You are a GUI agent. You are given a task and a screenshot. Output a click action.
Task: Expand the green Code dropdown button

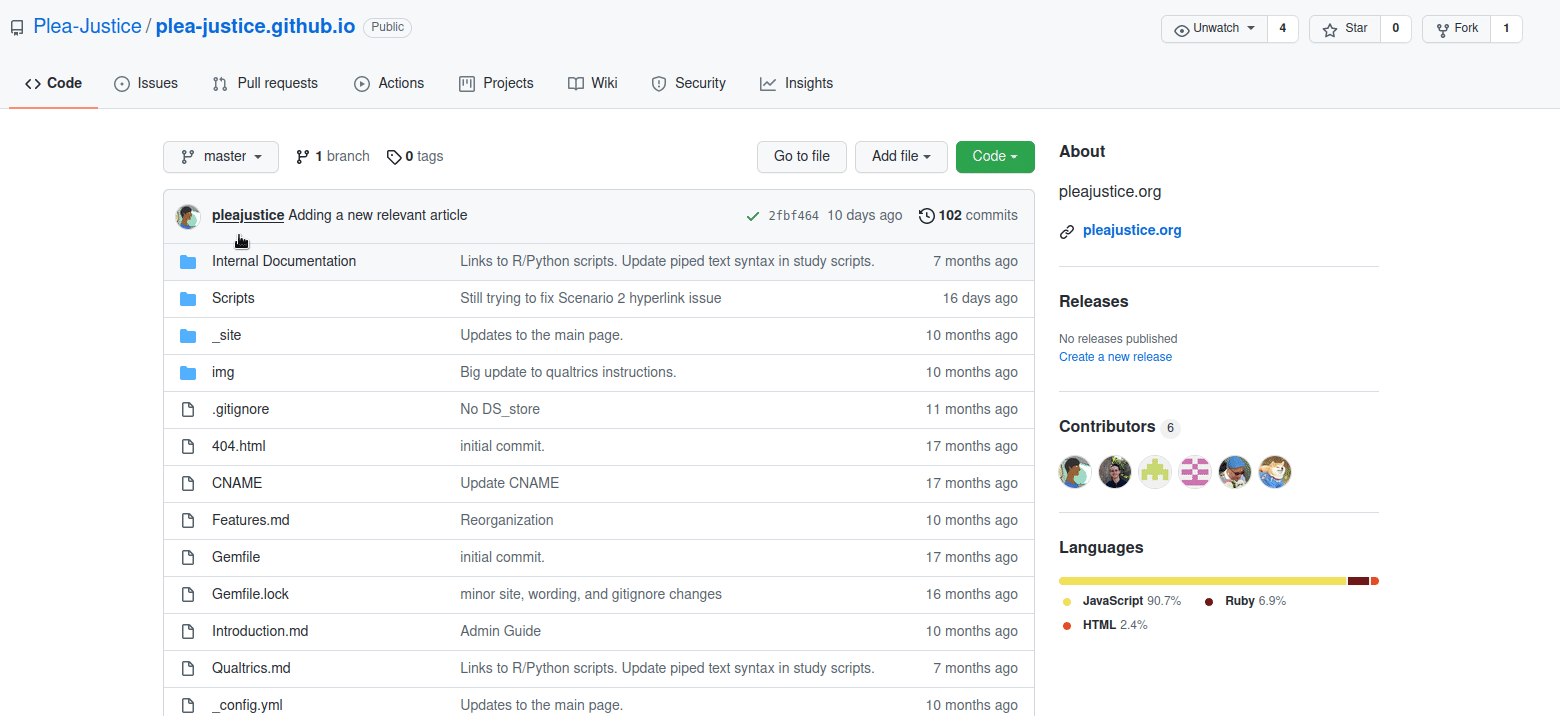995,157
